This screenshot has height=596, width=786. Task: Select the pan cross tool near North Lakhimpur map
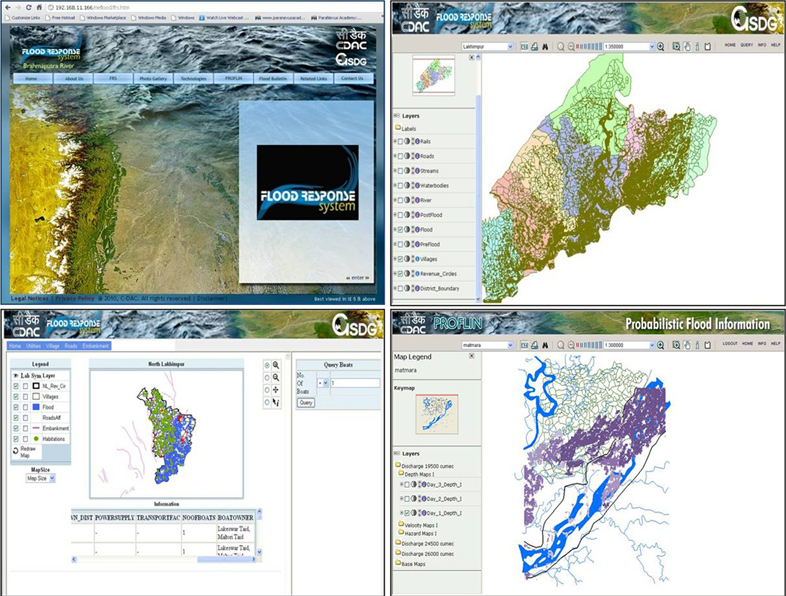click(275, 390)
